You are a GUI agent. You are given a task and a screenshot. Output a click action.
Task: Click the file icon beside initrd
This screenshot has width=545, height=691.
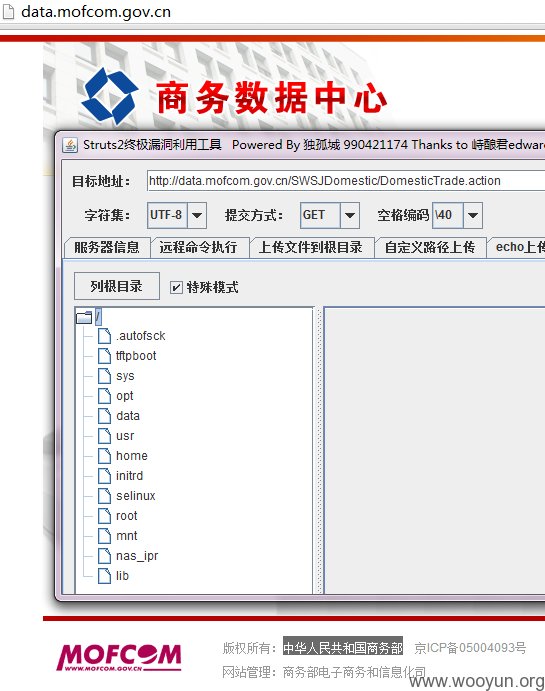104,476
